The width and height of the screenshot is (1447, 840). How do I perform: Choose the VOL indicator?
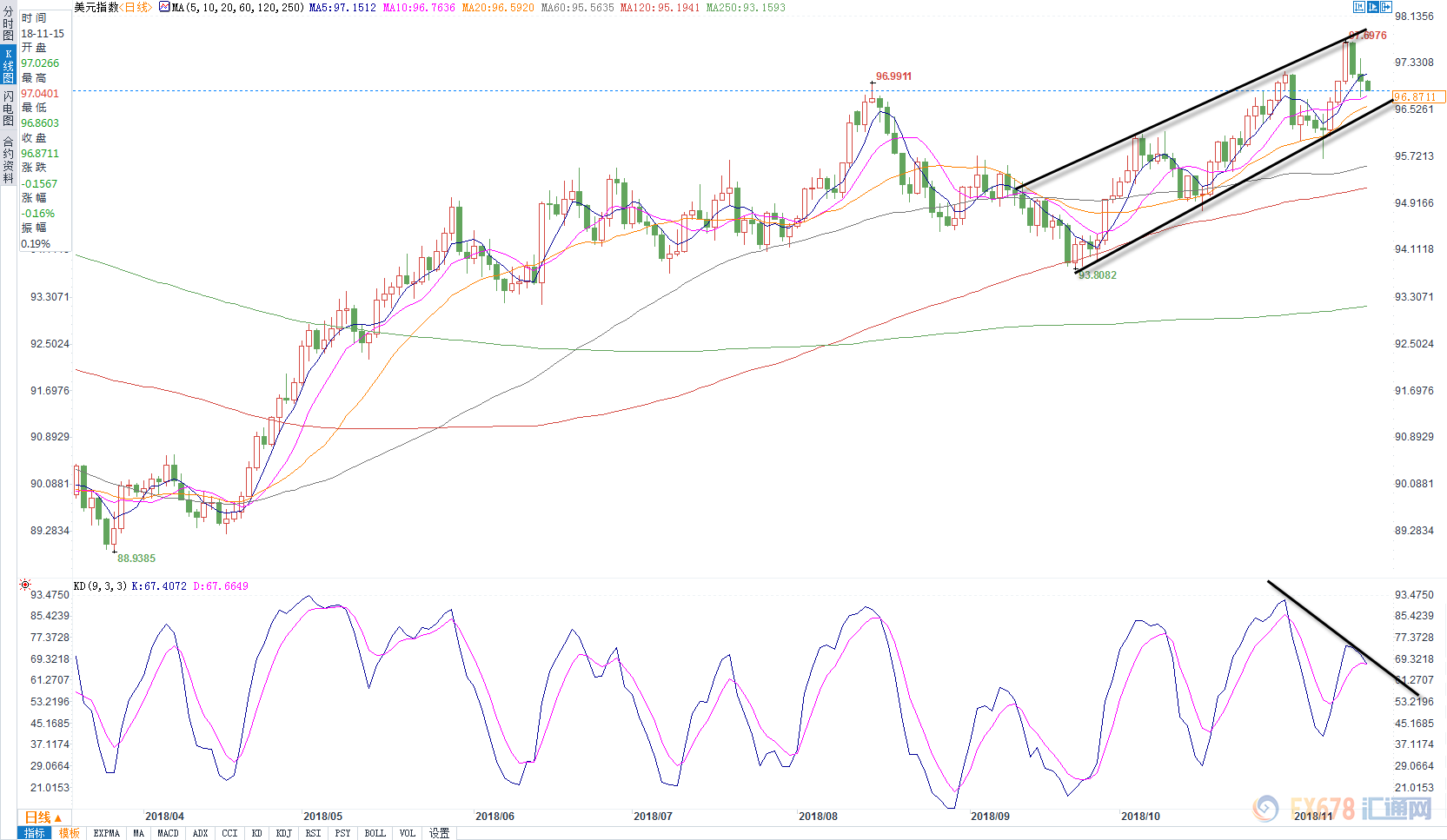tap(408, 833)
